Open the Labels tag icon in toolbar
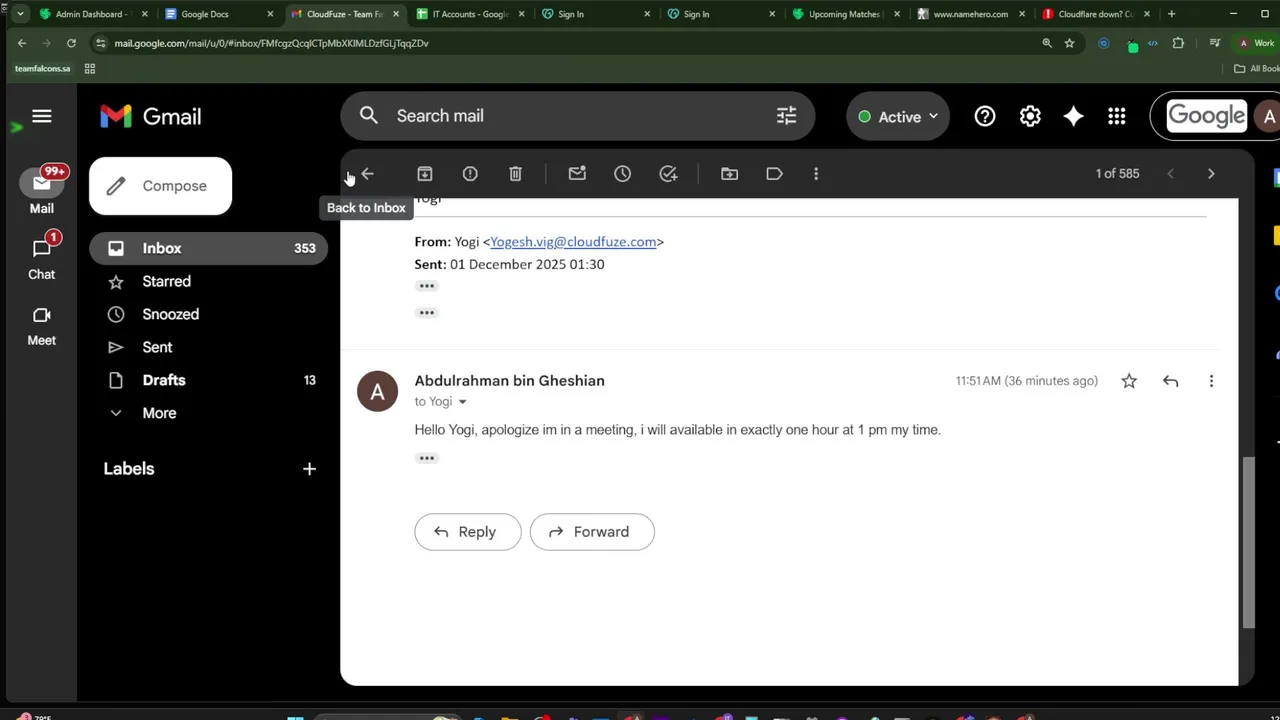 coord(774,174)
